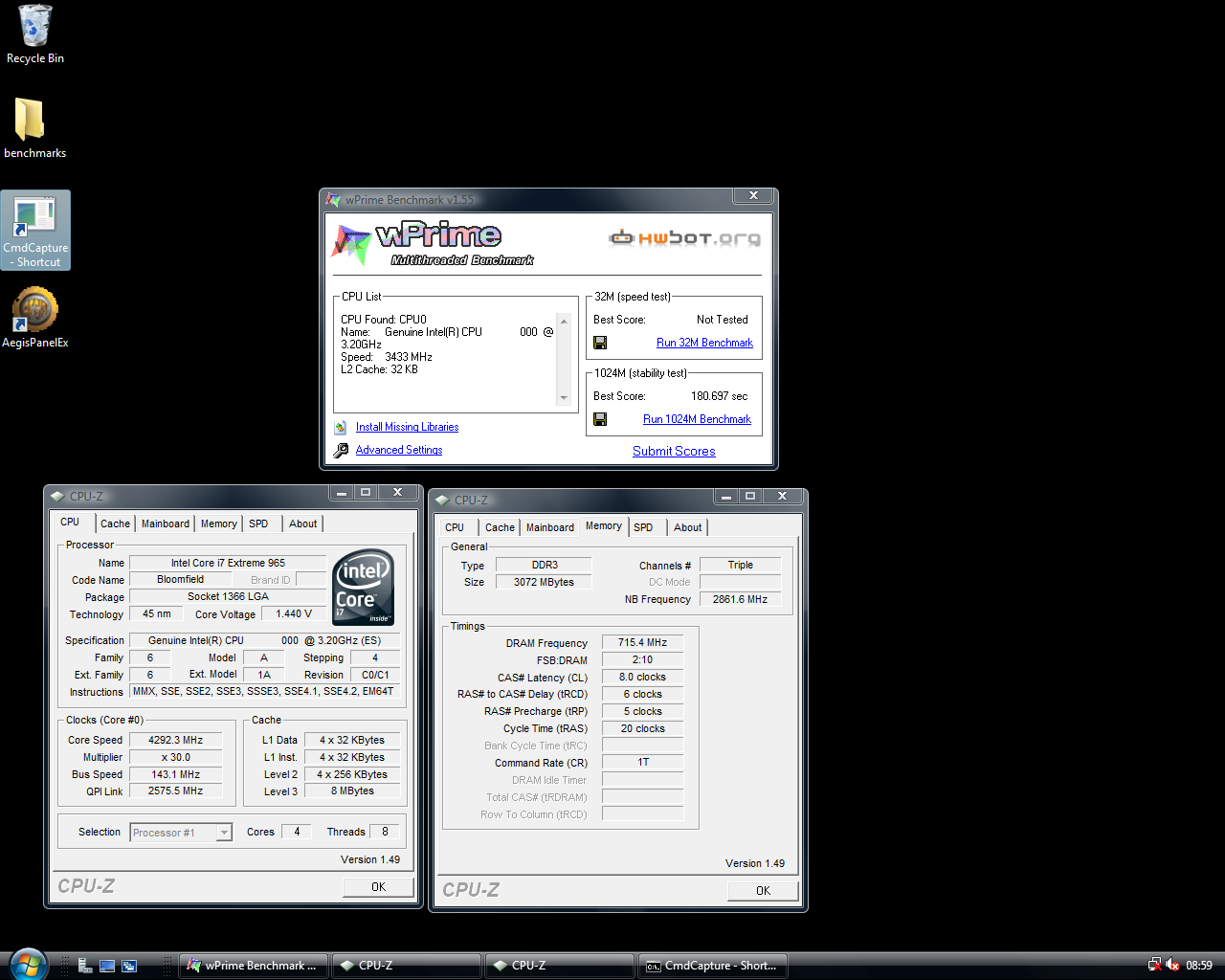The image size is (1225, 980).
Task: Click the Show Desktop quick launch icon
Action: click(x=107, y=966)
